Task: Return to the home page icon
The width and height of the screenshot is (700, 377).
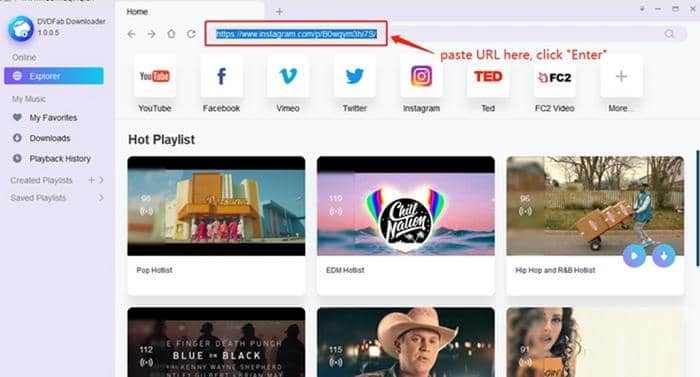Action: point(171,34)
